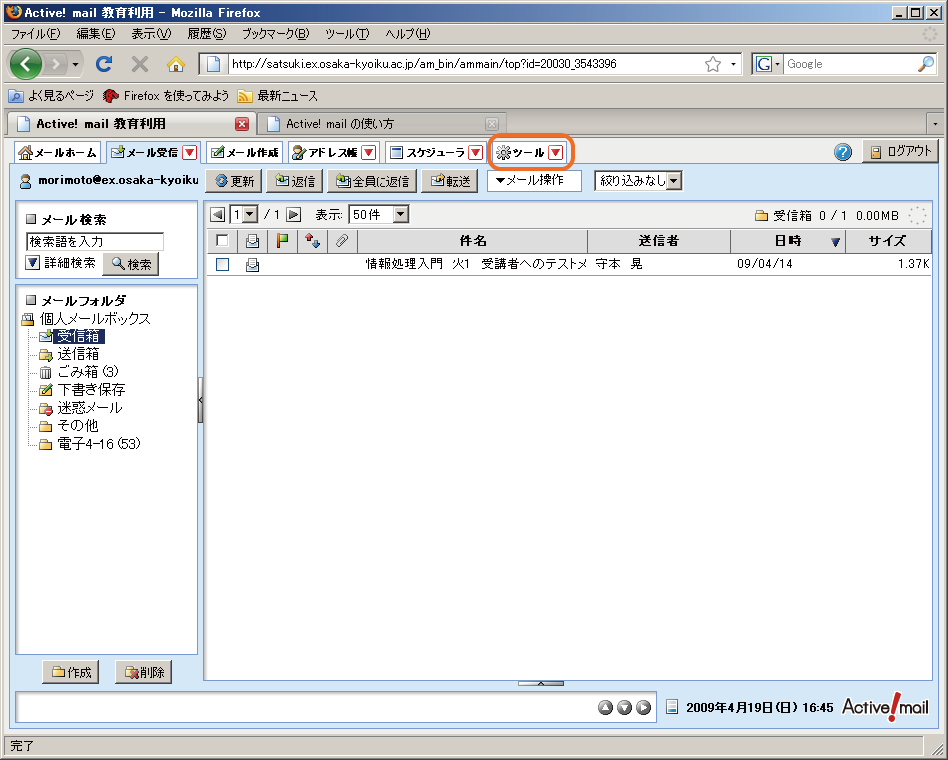The width and height of the screenshot is (948, 760).
Task: Click the flag column header icon
Action: [282, 241]
